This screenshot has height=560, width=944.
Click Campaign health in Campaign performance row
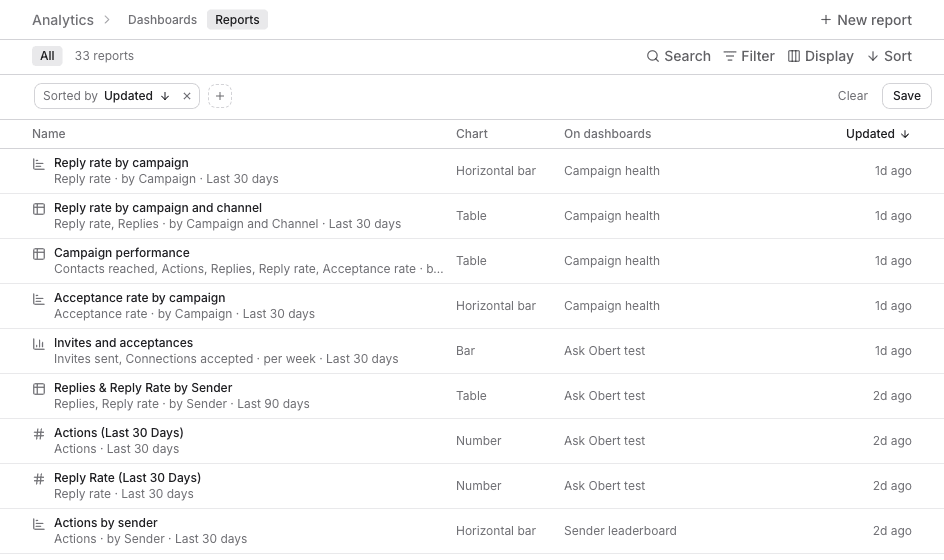pos(612,261)
